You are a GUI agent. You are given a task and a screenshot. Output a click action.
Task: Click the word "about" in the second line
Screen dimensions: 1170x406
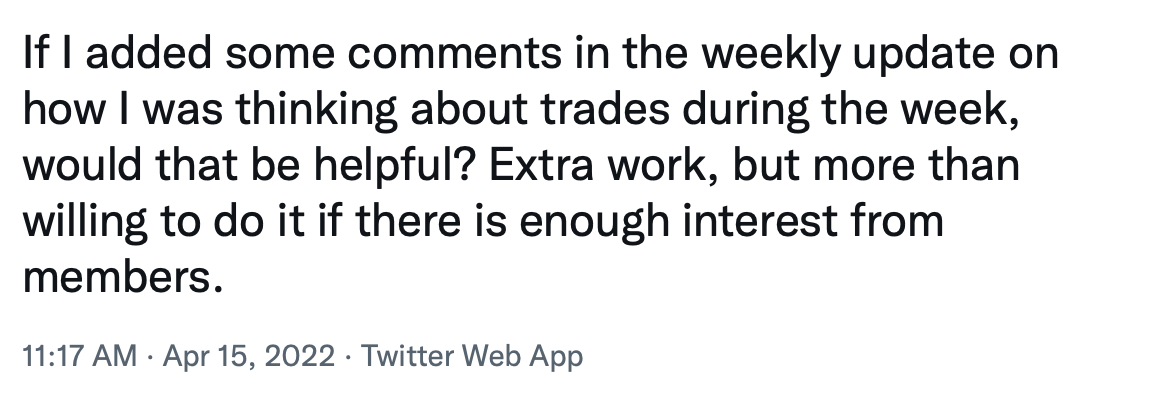point(468,110)
